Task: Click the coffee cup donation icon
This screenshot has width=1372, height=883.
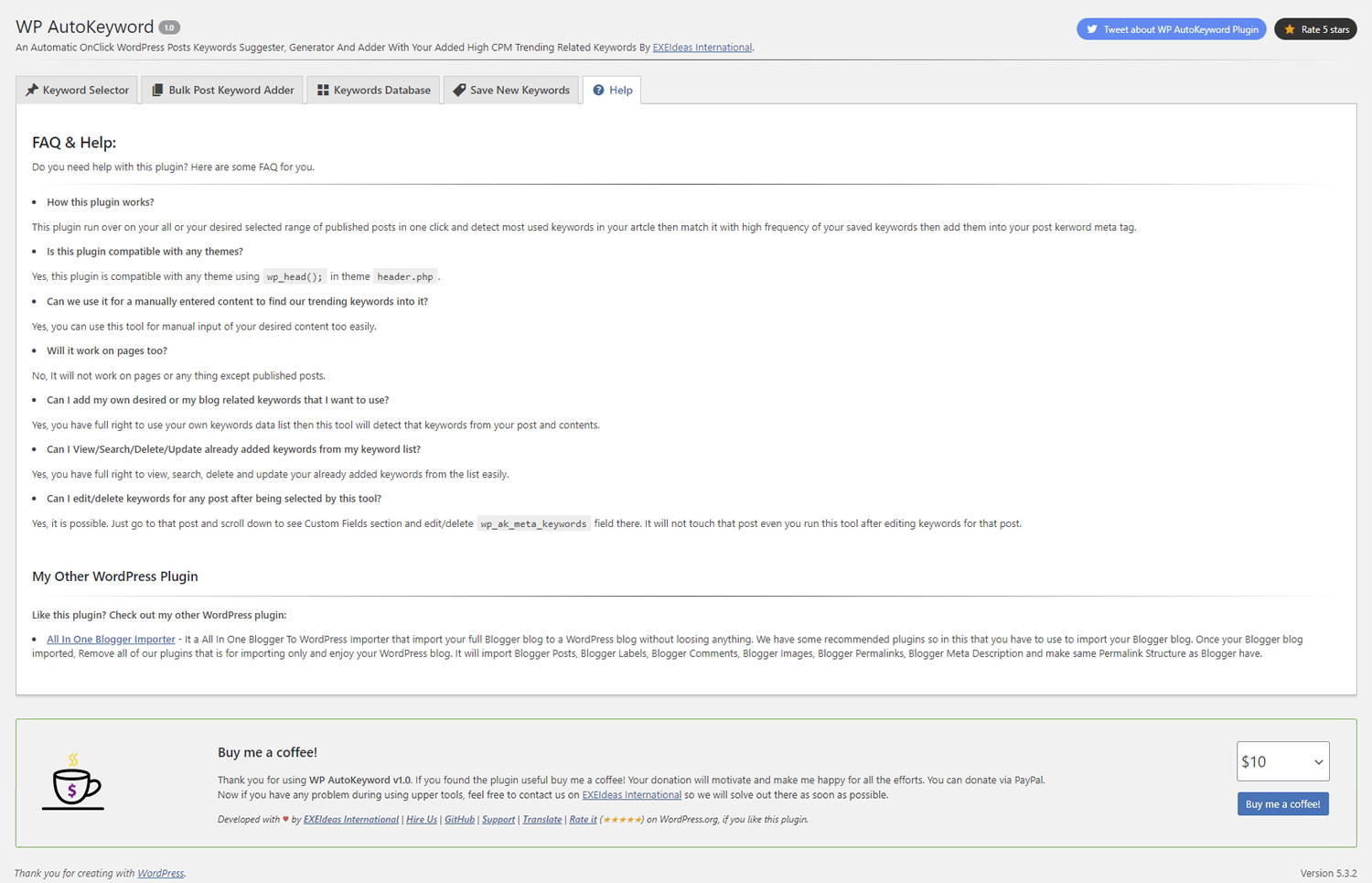Action: tap(73, 781)
